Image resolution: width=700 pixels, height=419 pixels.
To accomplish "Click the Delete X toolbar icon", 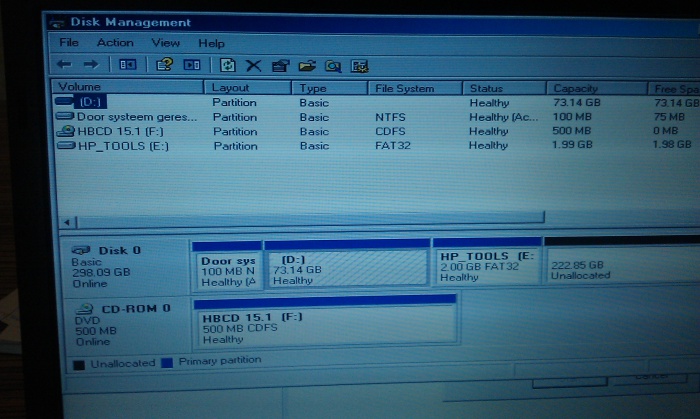I will click(254, 66).
